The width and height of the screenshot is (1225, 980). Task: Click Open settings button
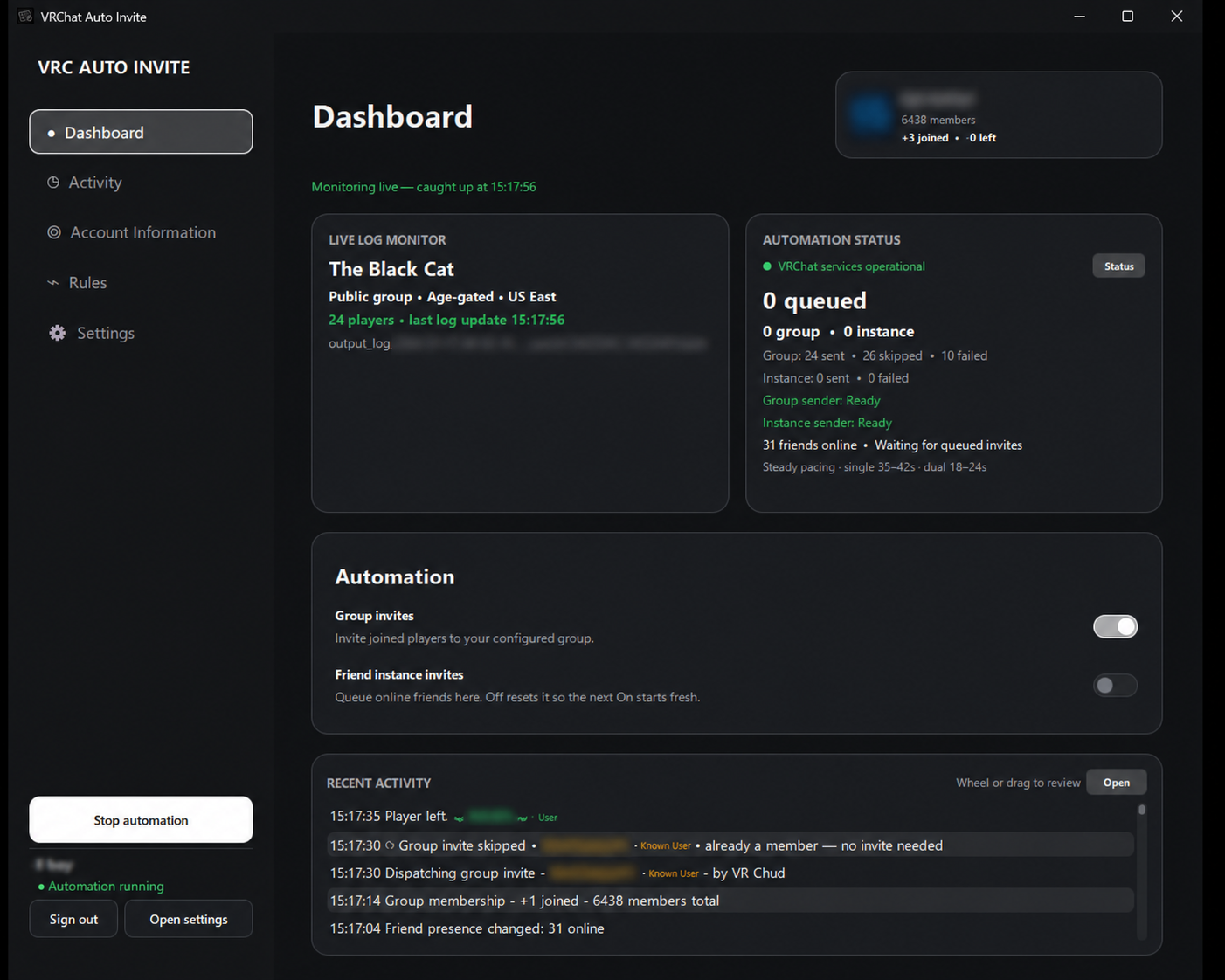tap(189, 919)
